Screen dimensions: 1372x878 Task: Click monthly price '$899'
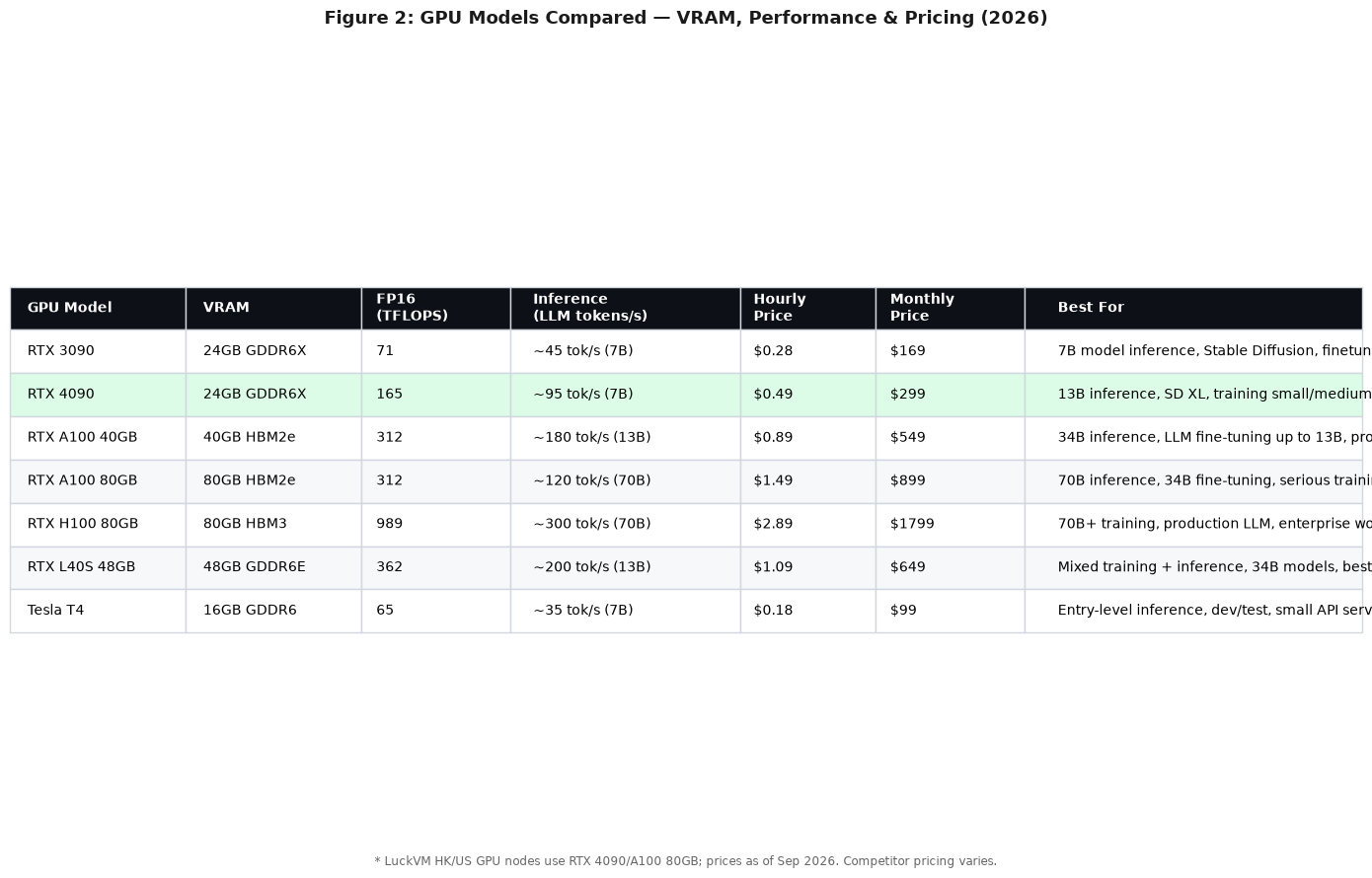[950, 481]
